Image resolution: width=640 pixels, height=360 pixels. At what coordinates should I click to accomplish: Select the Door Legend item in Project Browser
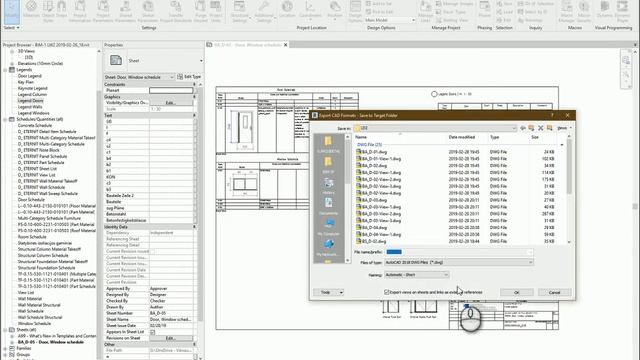click(x=29, y=76)
